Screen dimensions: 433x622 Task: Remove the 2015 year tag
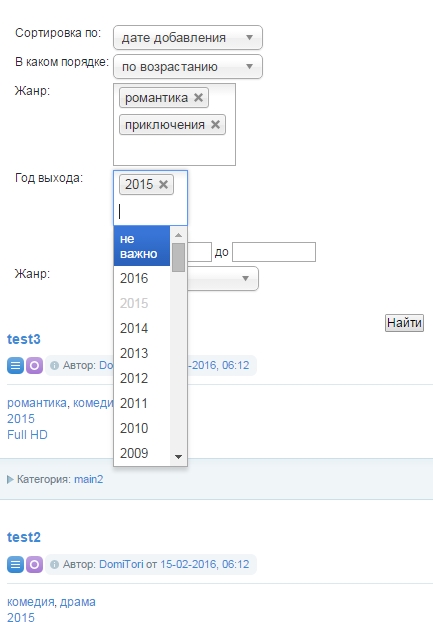pyautogui.click(x=163, y=184)
